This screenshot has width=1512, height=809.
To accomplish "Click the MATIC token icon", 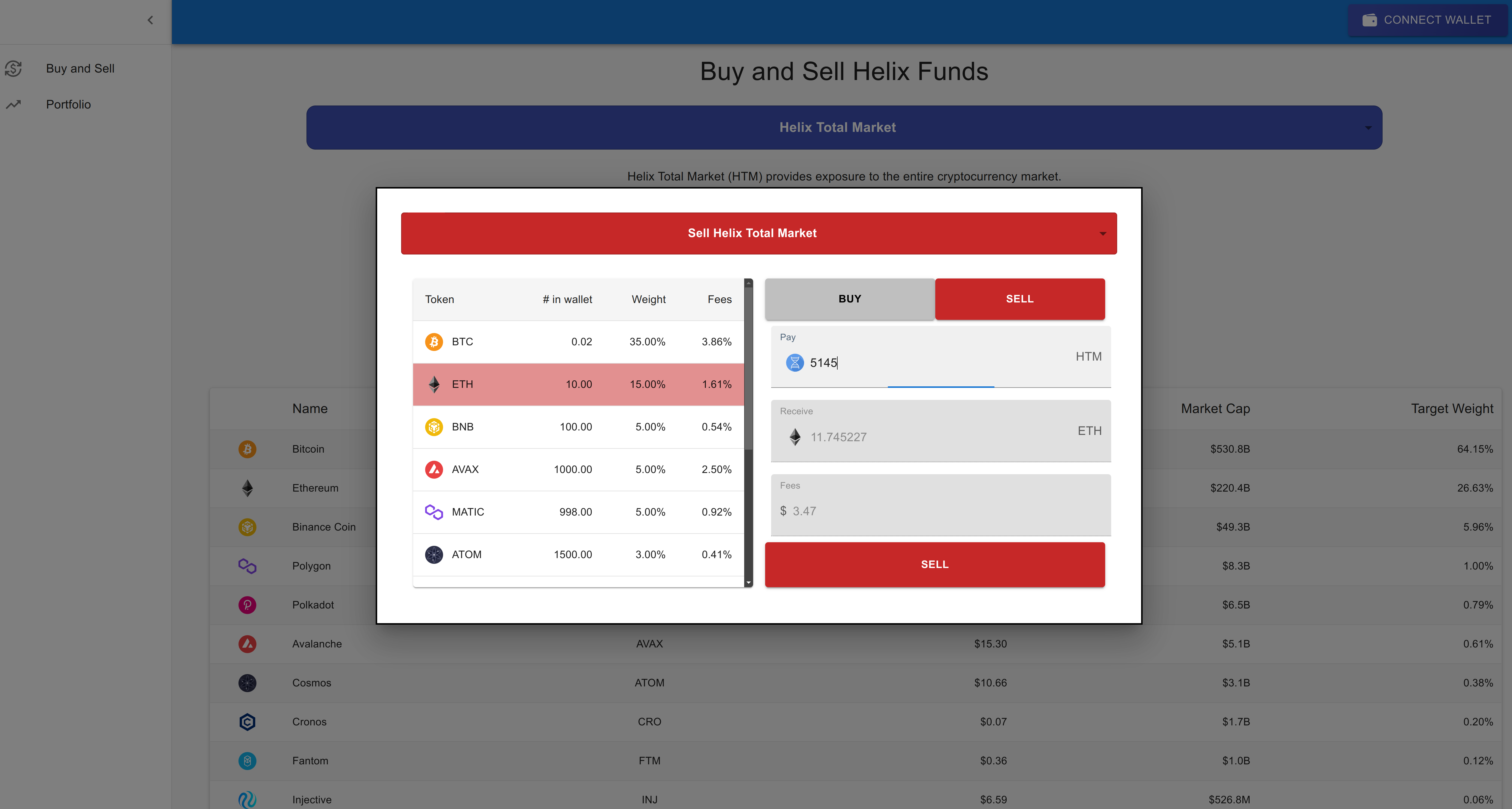I will (434, 512).
